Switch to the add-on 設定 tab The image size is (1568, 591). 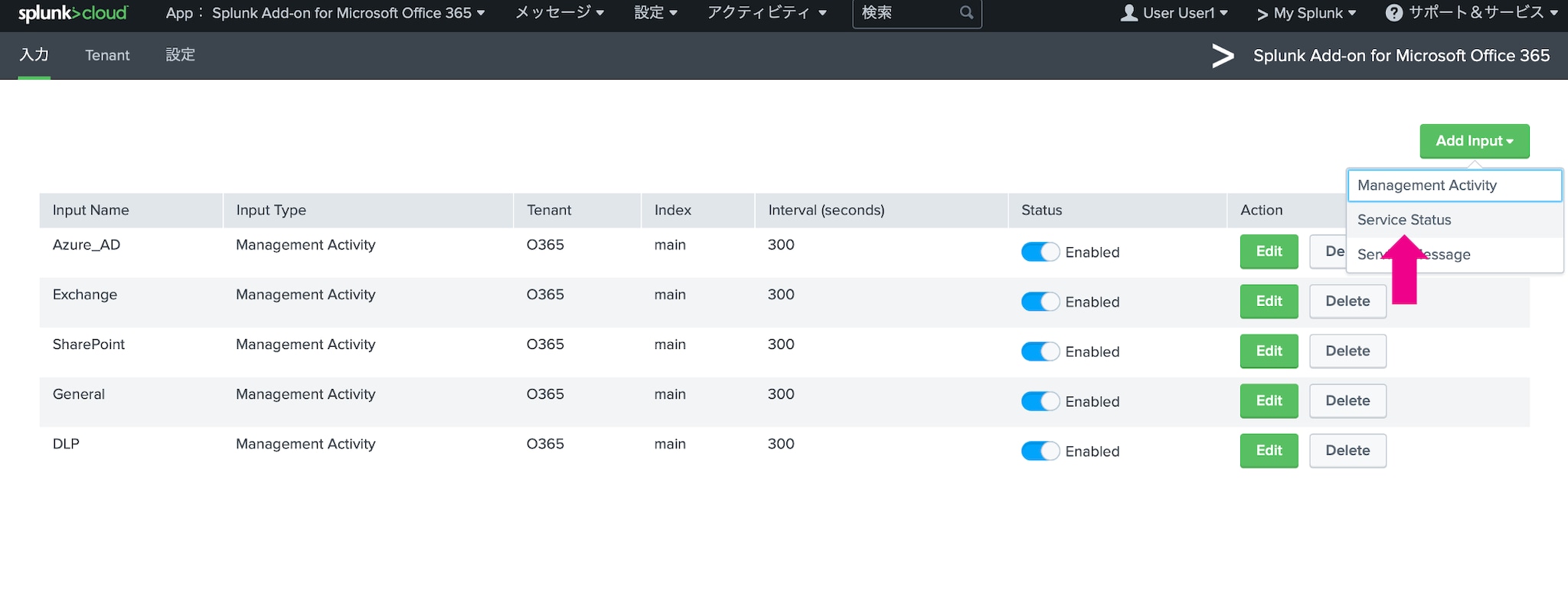(x=181, y=55)
